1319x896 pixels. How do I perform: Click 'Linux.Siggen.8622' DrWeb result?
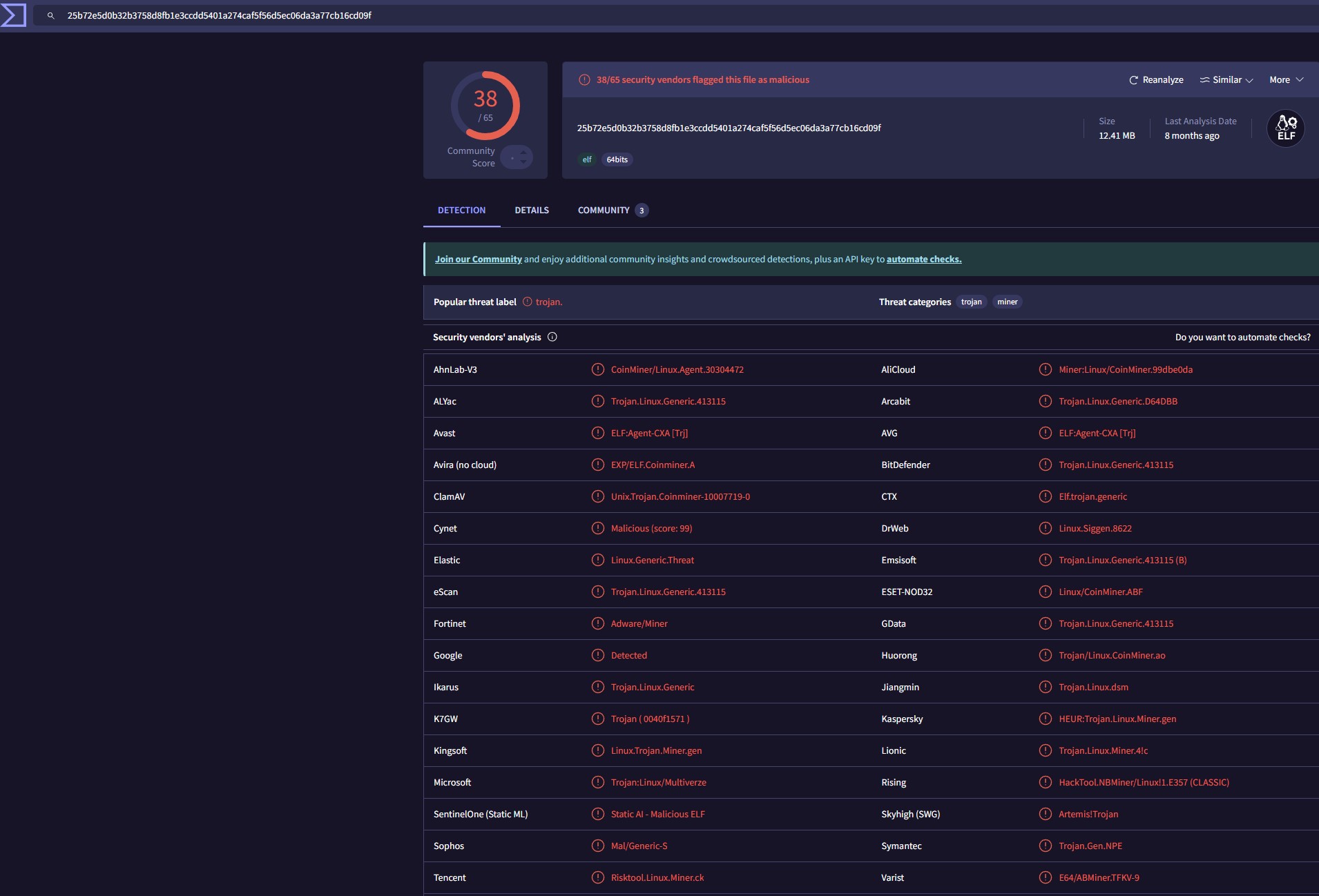1095,529
